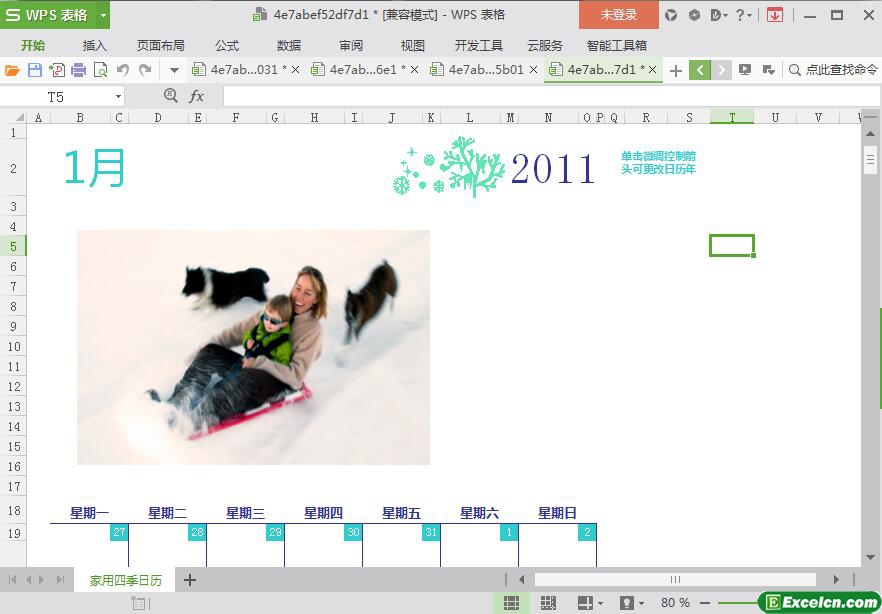Switch to page break preview icon
The image size is (882, 614).
(x=548, y=603)
